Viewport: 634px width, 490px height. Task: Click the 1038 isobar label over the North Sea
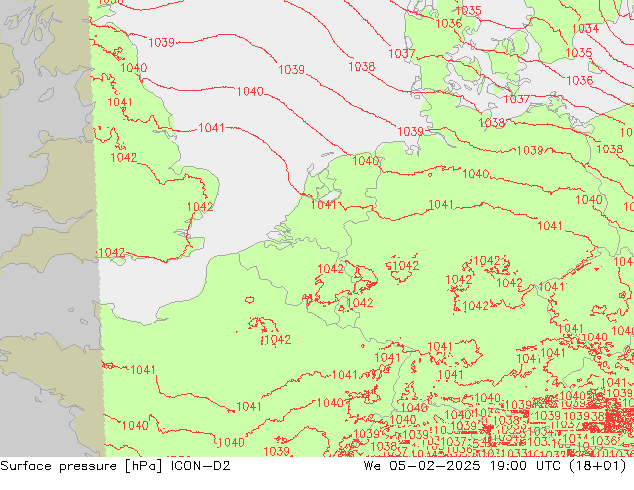(x=362, y=67)
